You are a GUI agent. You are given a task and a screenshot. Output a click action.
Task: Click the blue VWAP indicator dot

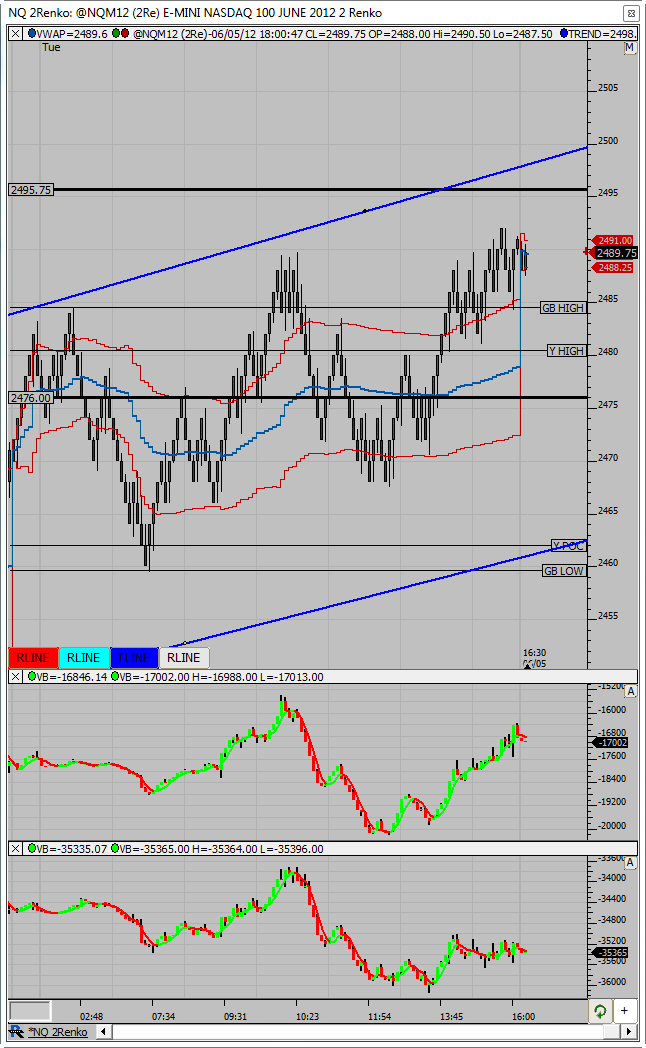(31, 33)
